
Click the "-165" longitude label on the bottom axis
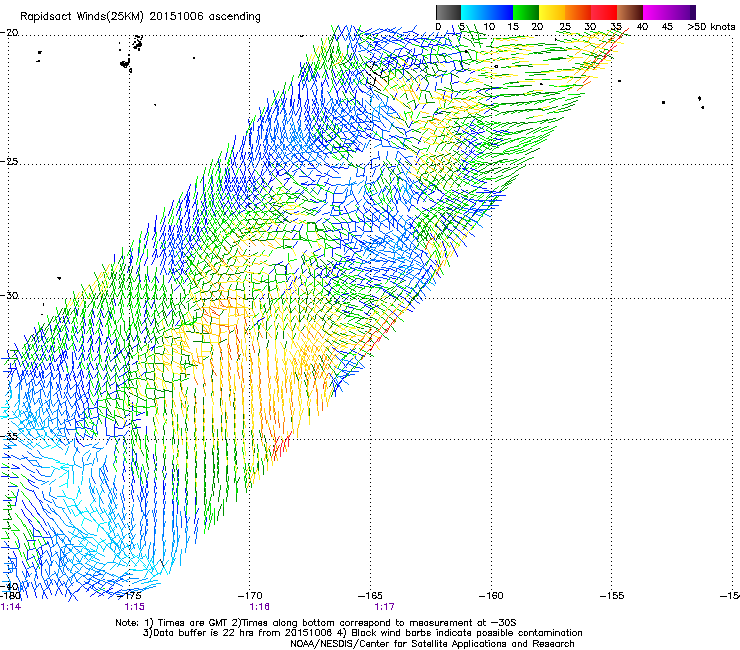click(x=370, y=596)
